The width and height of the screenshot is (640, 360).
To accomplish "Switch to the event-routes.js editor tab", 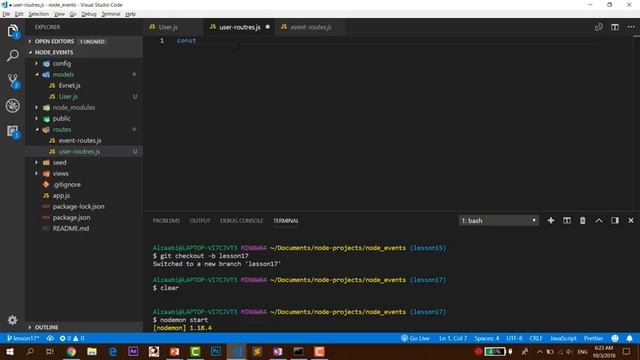I will tap(311, 27).
